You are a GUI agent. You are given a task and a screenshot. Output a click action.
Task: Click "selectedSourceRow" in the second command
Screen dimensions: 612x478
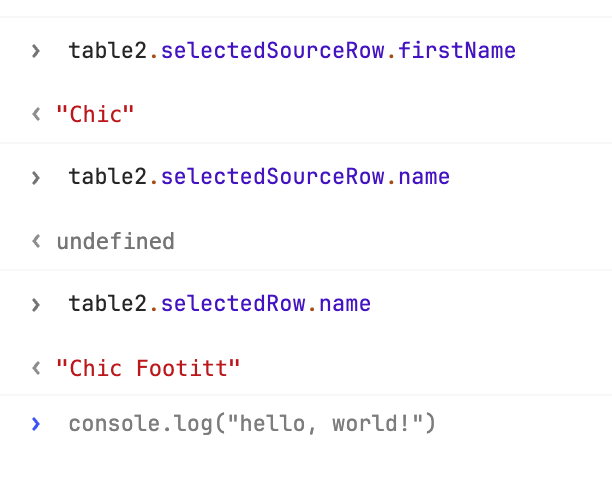(273, 177)
